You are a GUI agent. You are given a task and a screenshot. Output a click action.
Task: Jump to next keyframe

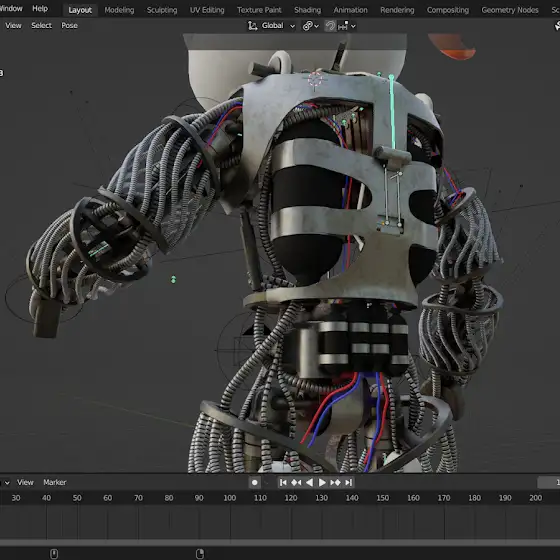(335, 482)
